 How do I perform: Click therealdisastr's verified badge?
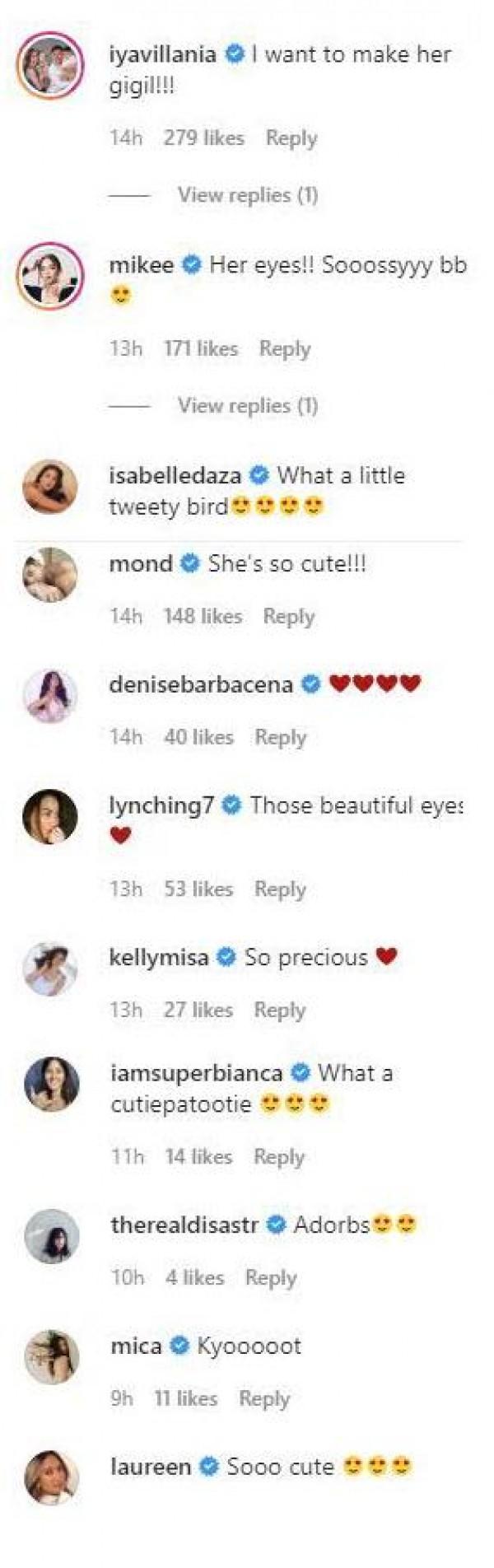coord(277,1225)
